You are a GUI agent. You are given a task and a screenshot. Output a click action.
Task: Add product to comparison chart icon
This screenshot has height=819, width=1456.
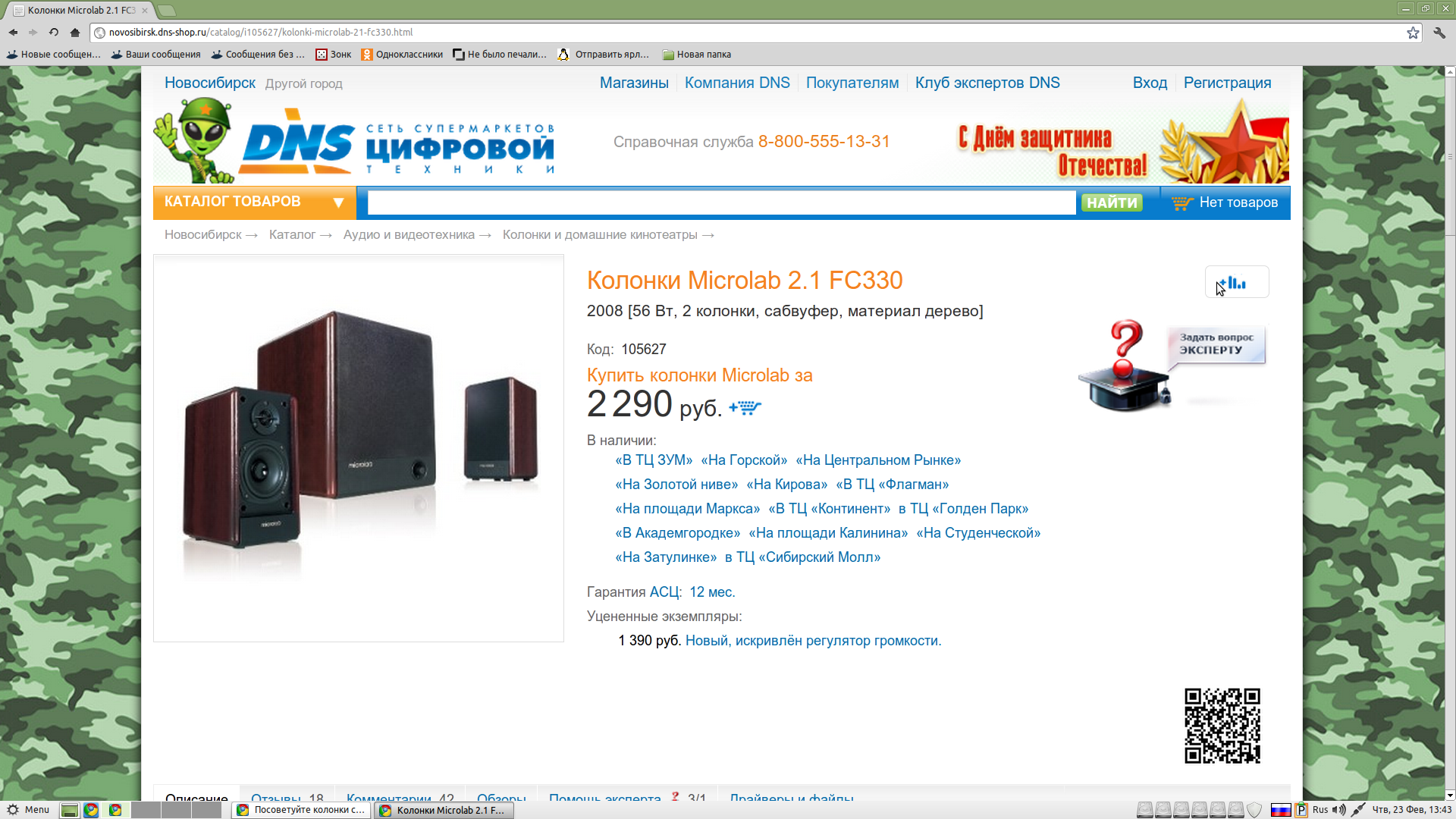1236,282
